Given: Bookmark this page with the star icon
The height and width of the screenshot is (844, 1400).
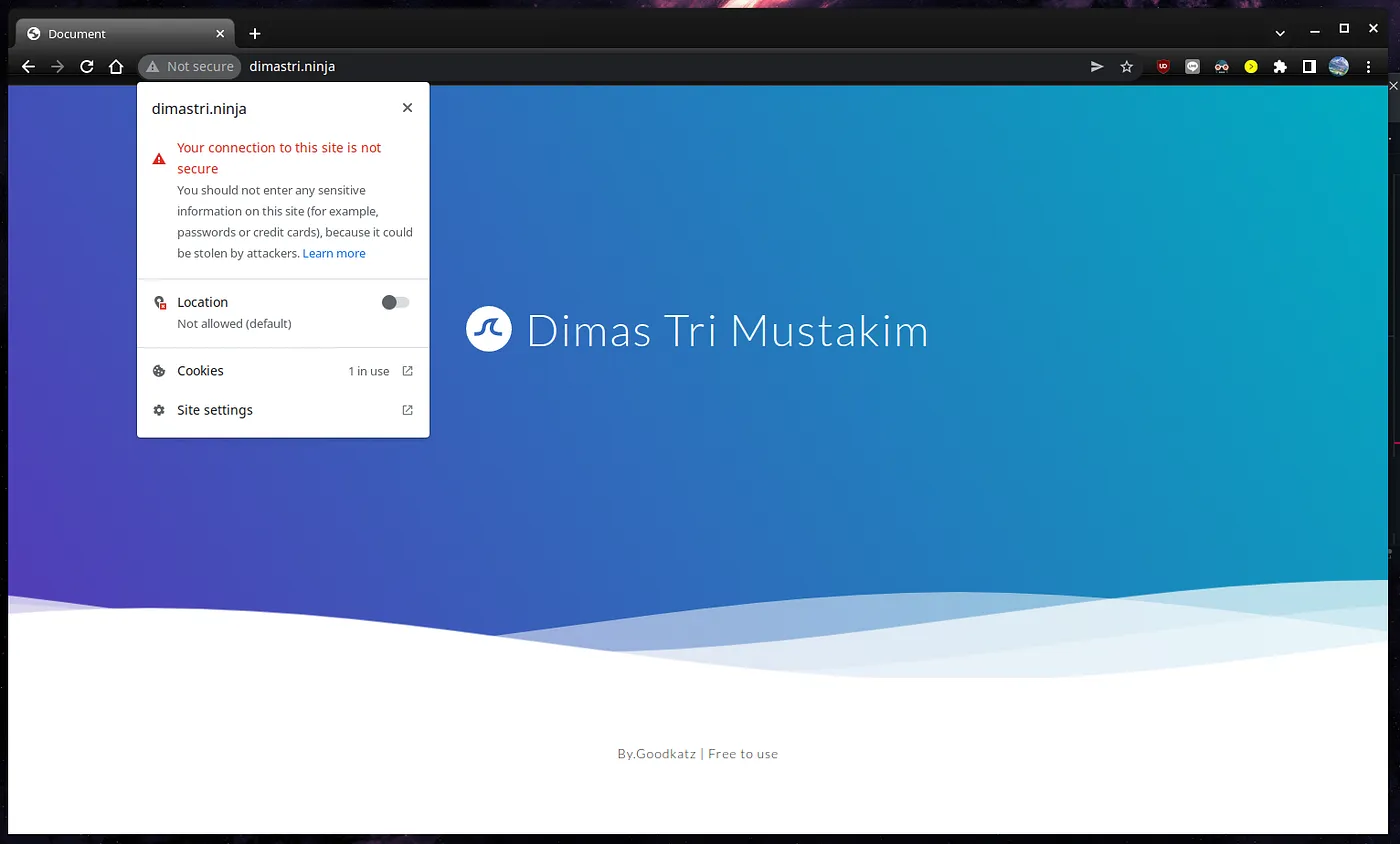Looking at the screenshot, I should pos(1127,67).
